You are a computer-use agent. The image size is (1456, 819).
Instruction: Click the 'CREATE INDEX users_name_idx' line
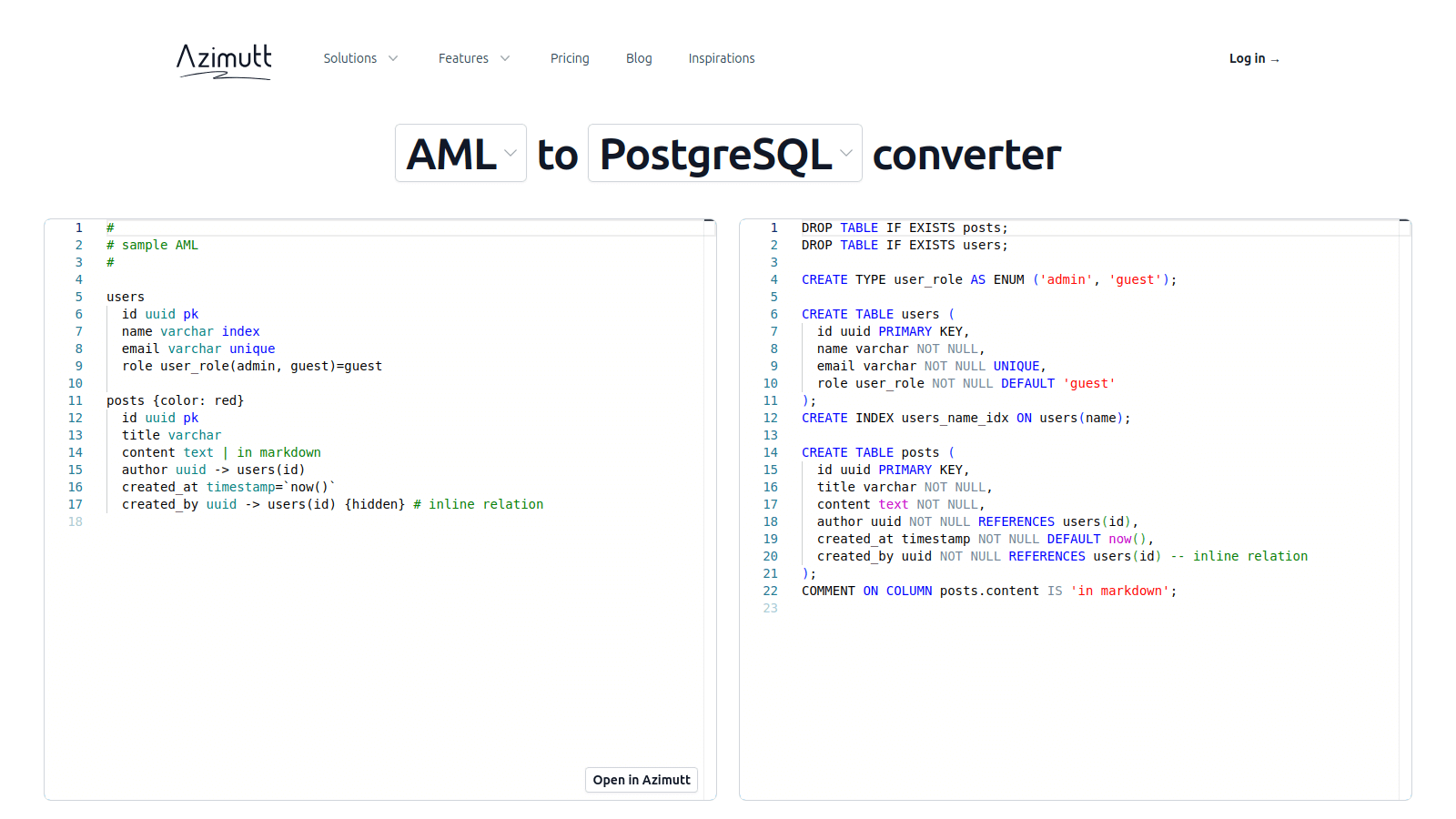click(966, 418)
